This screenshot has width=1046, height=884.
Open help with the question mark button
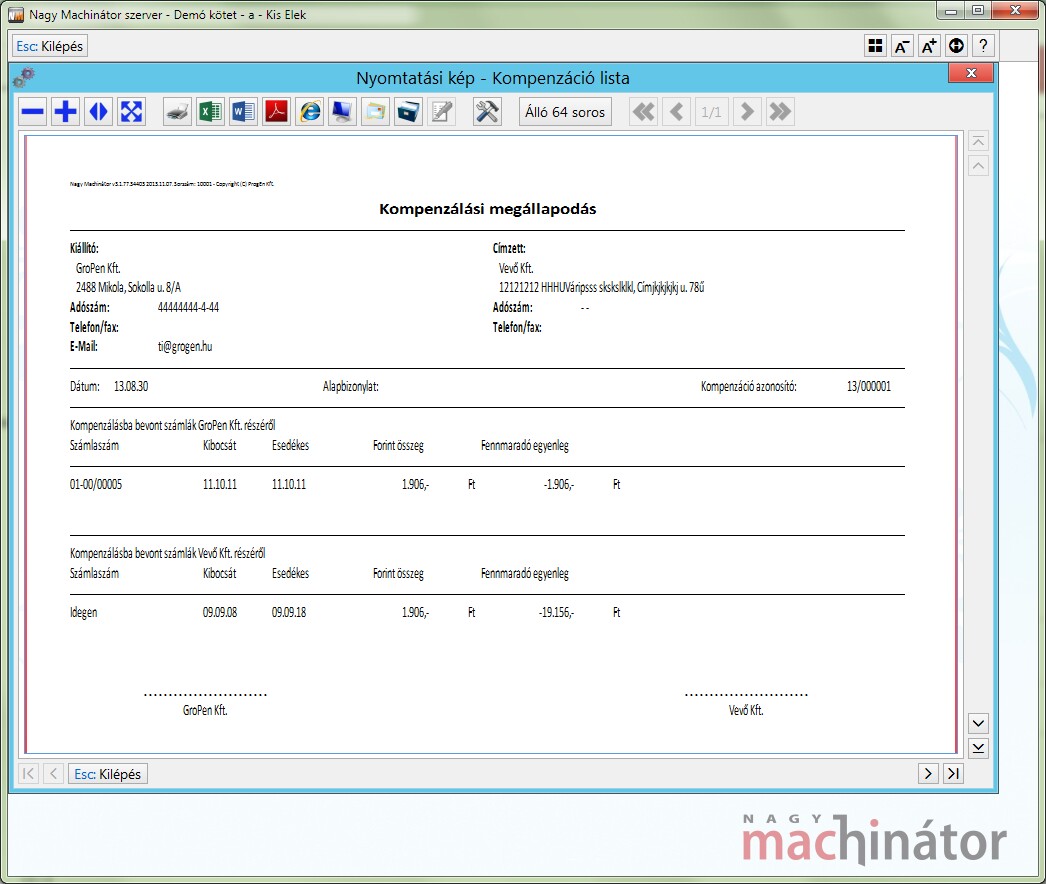point(983,46)
